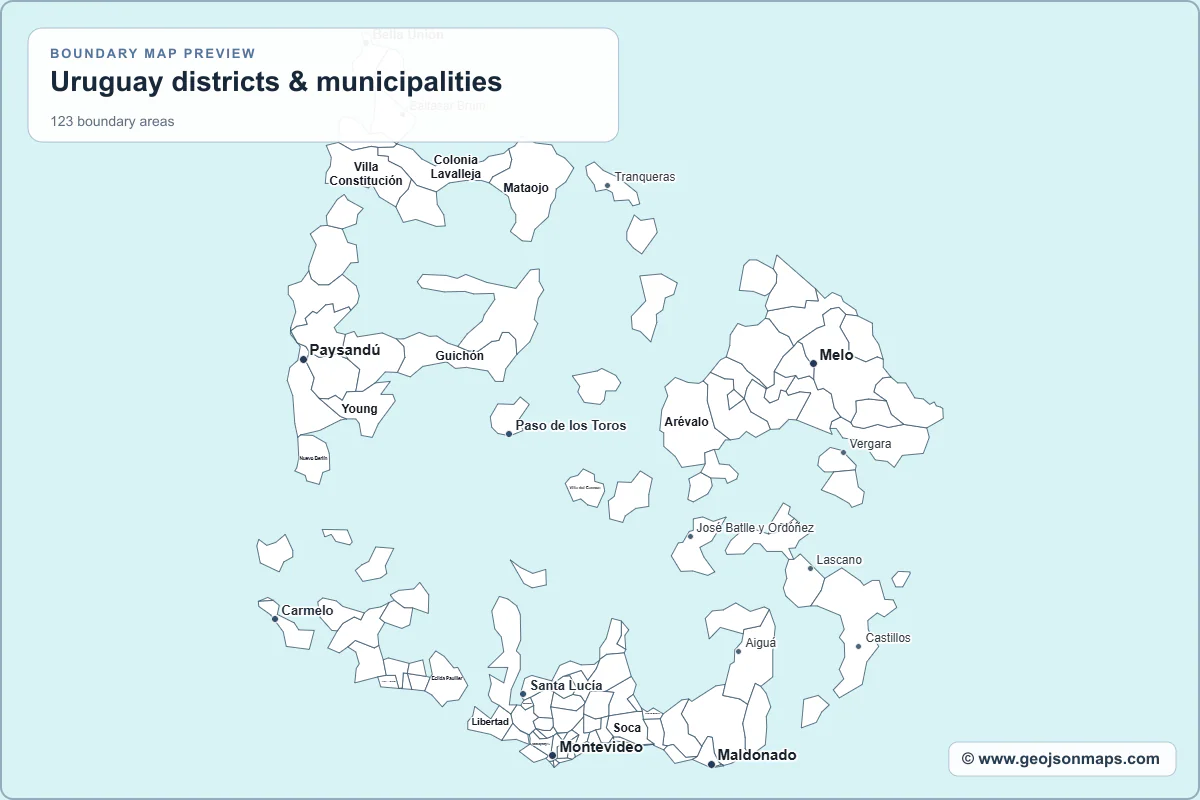The height and width of the screenshot is (800, 1200).
Task: Click the Aiguá marker dot
Action: click(x=738, y=651)
